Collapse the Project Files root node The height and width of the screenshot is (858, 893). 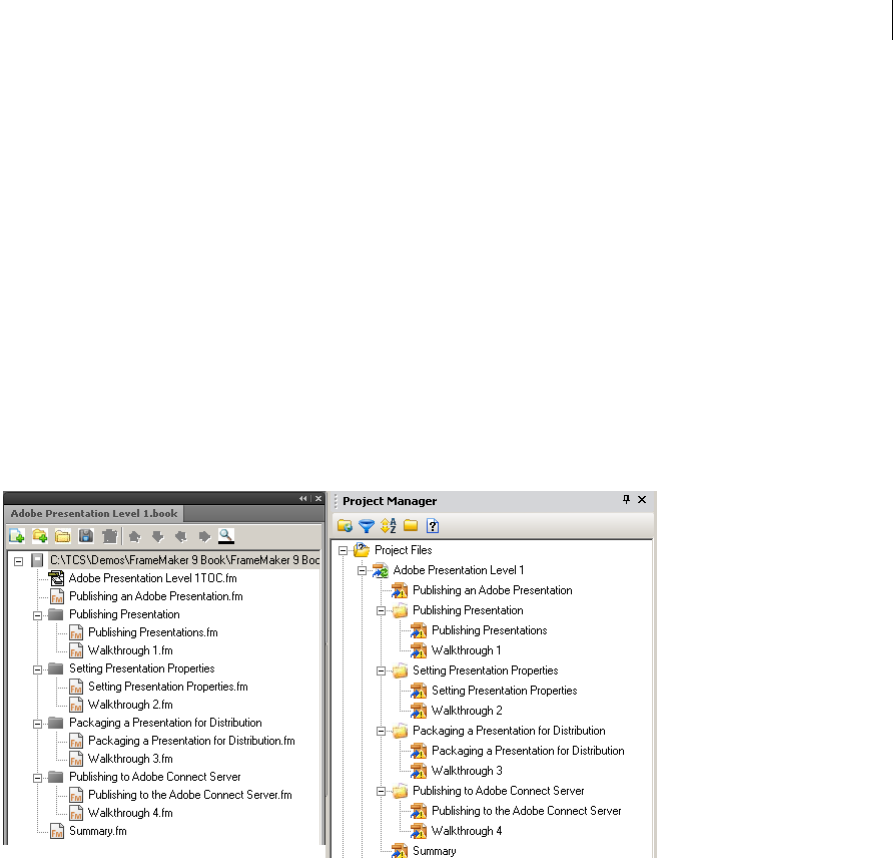(x=343, y=551)
